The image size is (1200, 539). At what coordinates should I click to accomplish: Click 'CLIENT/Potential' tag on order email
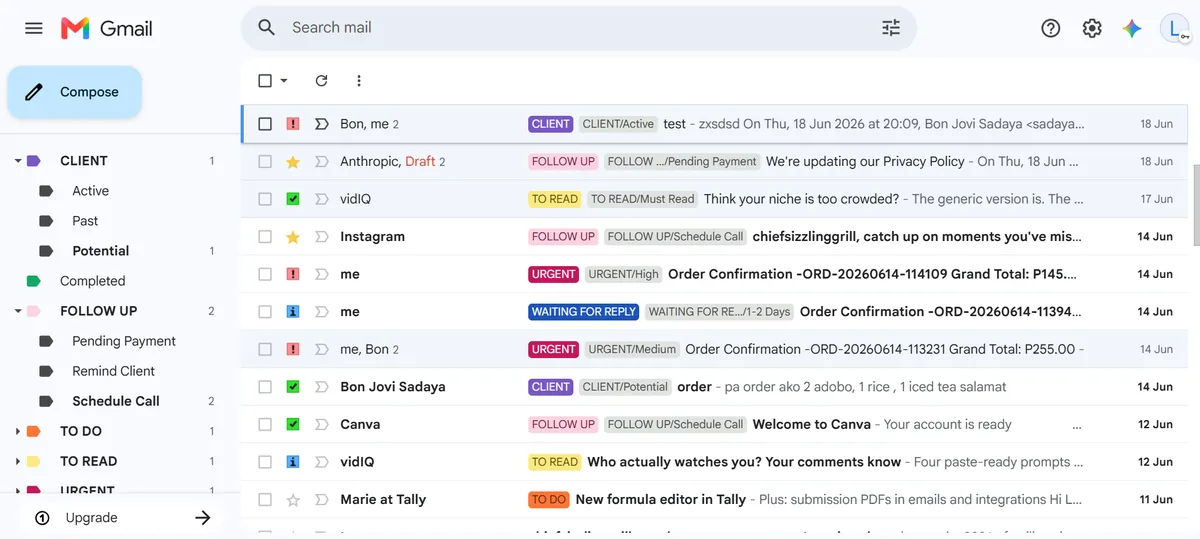coord(625,387)
